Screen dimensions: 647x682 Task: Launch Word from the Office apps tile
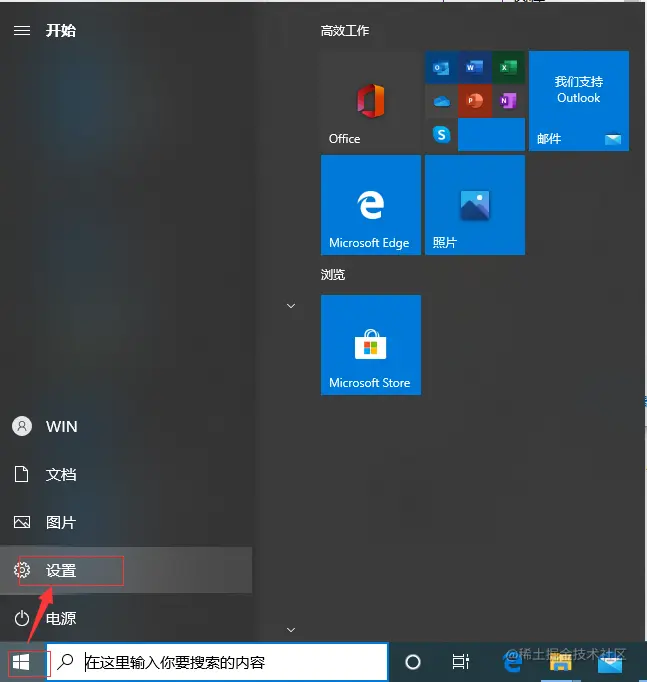[x=474, y=67]
